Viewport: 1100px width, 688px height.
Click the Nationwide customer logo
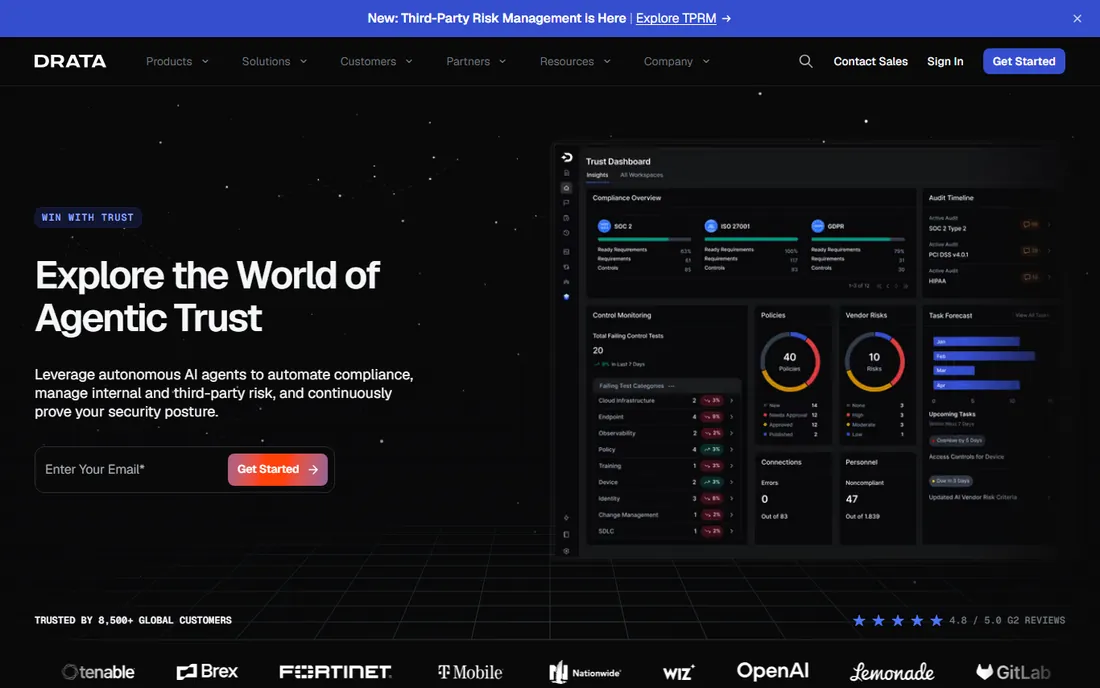click(x=585, y=673)
